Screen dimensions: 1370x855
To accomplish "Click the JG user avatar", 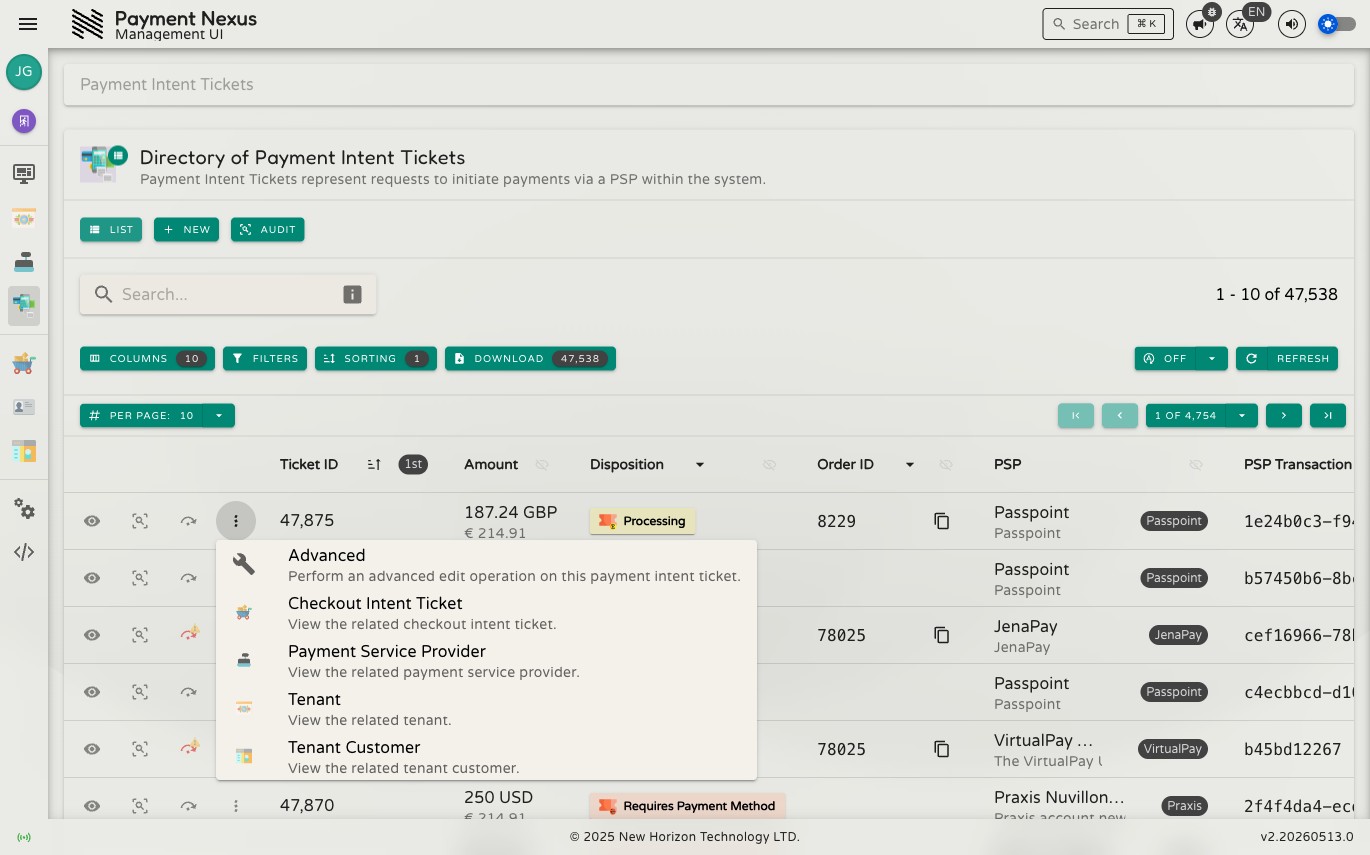I will pos(24,72).
